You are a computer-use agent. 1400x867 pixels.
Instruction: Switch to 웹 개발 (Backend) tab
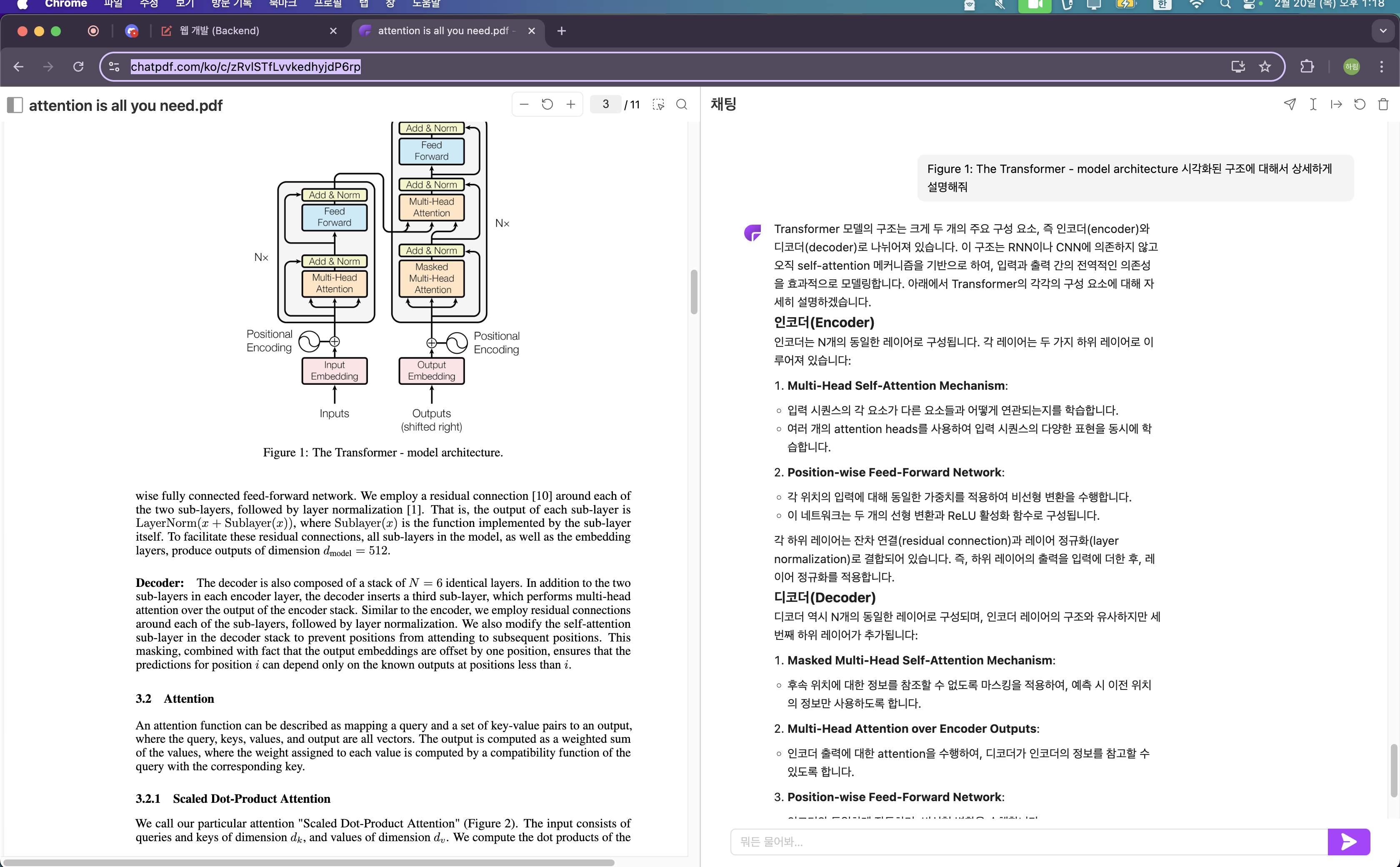(220, 31)
